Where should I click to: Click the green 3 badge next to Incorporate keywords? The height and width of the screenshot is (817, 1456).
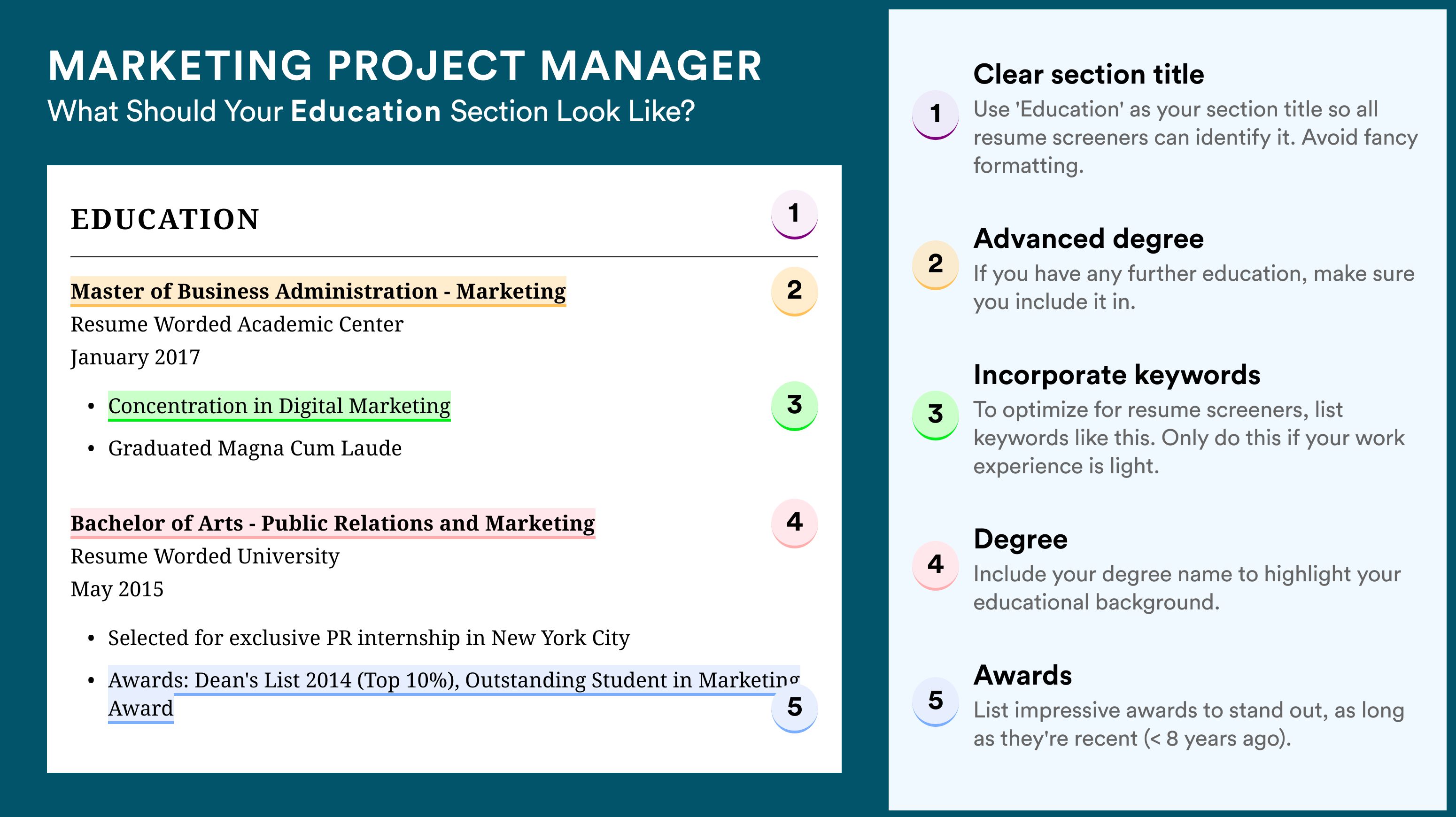(x=936, y=415)
